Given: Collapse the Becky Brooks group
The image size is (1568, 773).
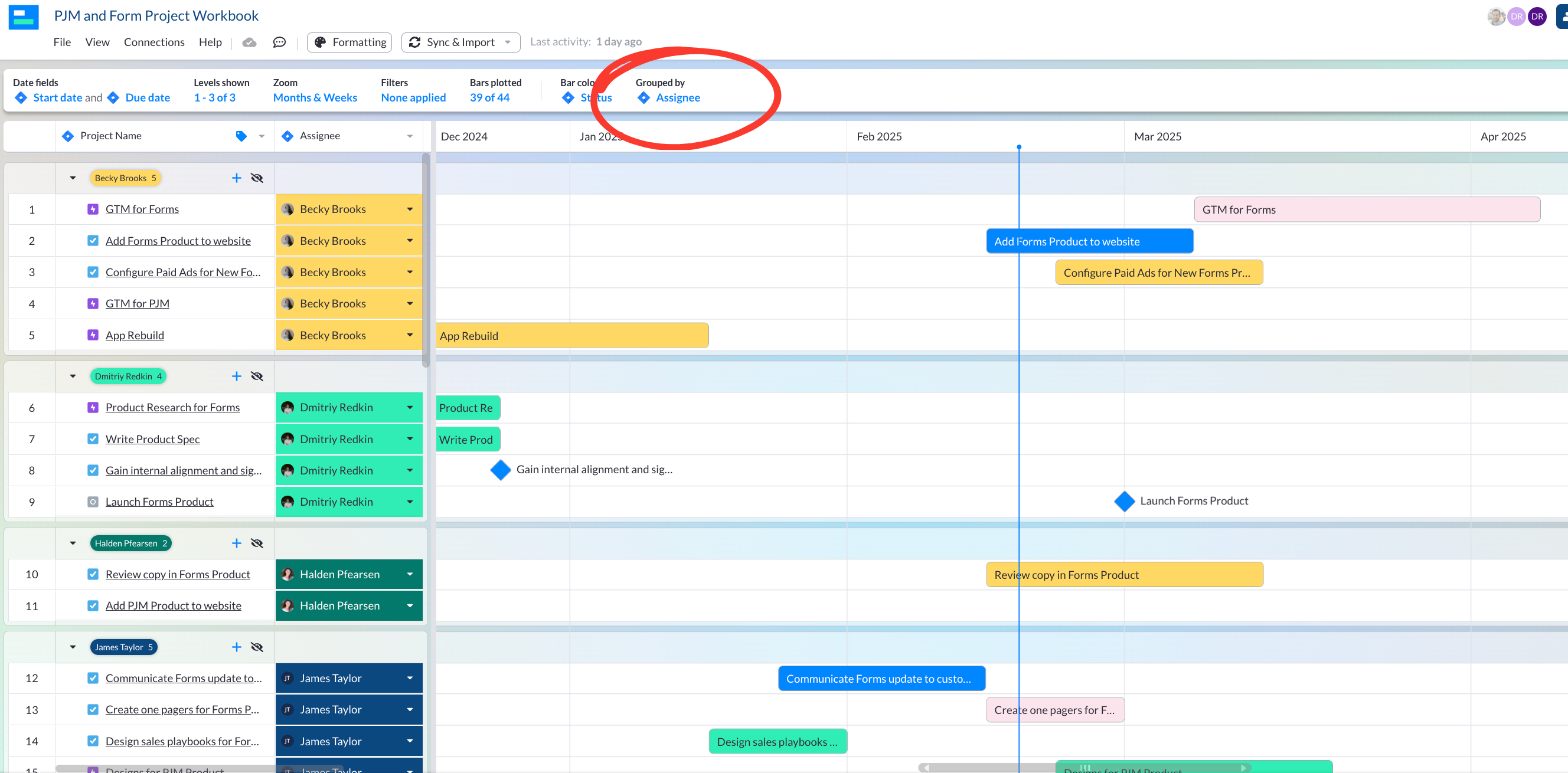Looking at the screenshot, I should pyautogui.click(x=73, y=178).
